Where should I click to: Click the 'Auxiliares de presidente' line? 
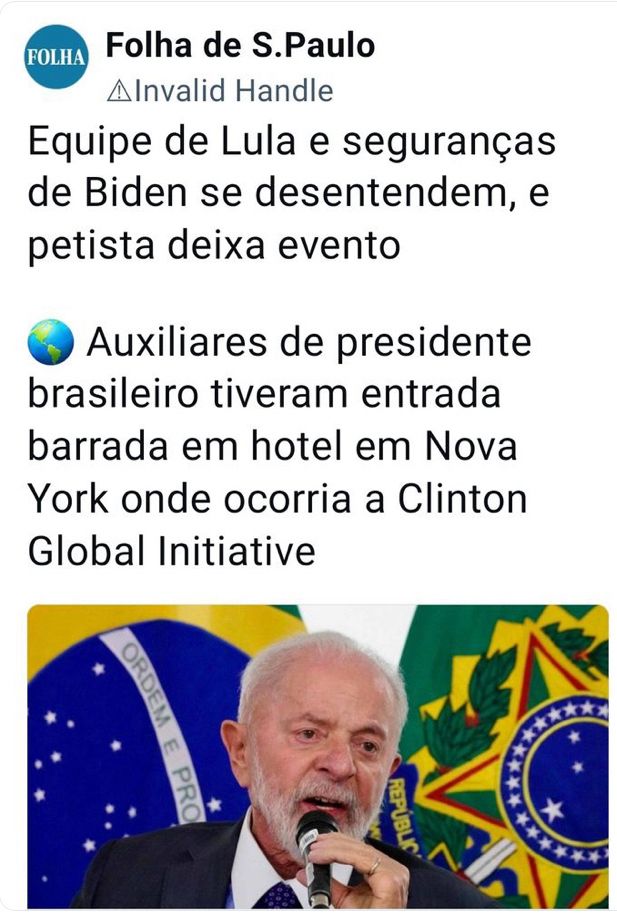(x=309, y=342)
